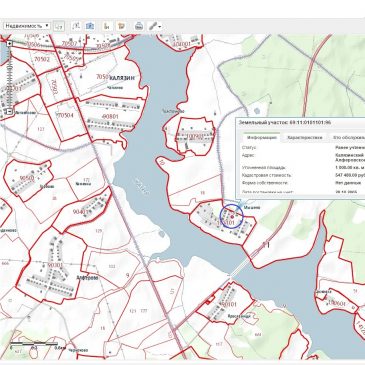Click cadastral block 70504 label
365x365 pixels.
pos(65,115)
